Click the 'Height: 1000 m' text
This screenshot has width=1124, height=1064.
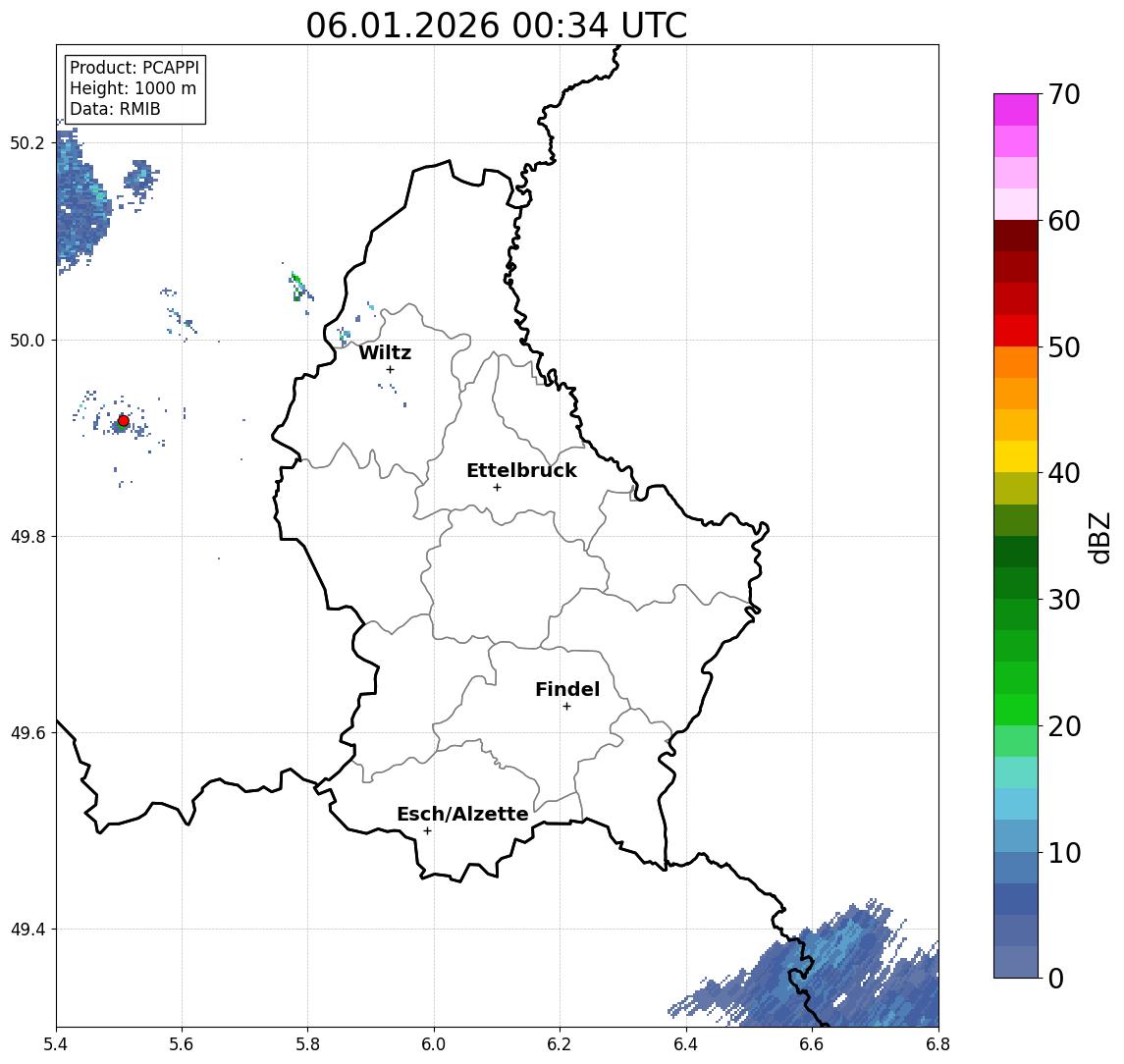(x=133, y=88)
